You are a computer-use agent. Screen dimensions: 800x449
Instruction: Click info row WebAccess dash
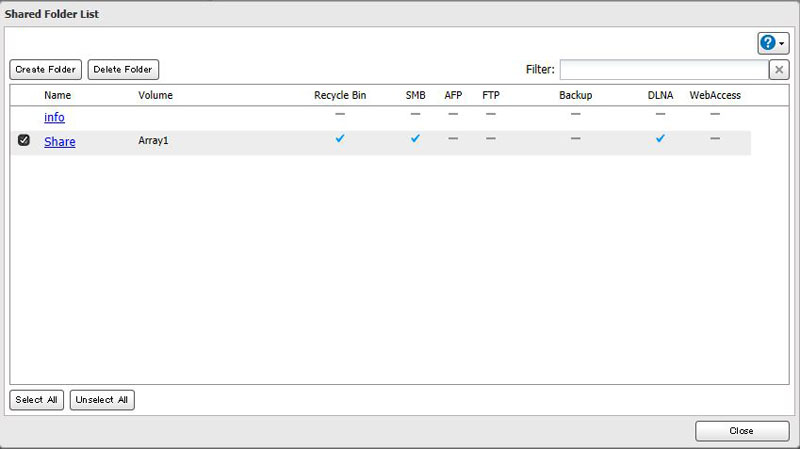(x=715, y=114)
